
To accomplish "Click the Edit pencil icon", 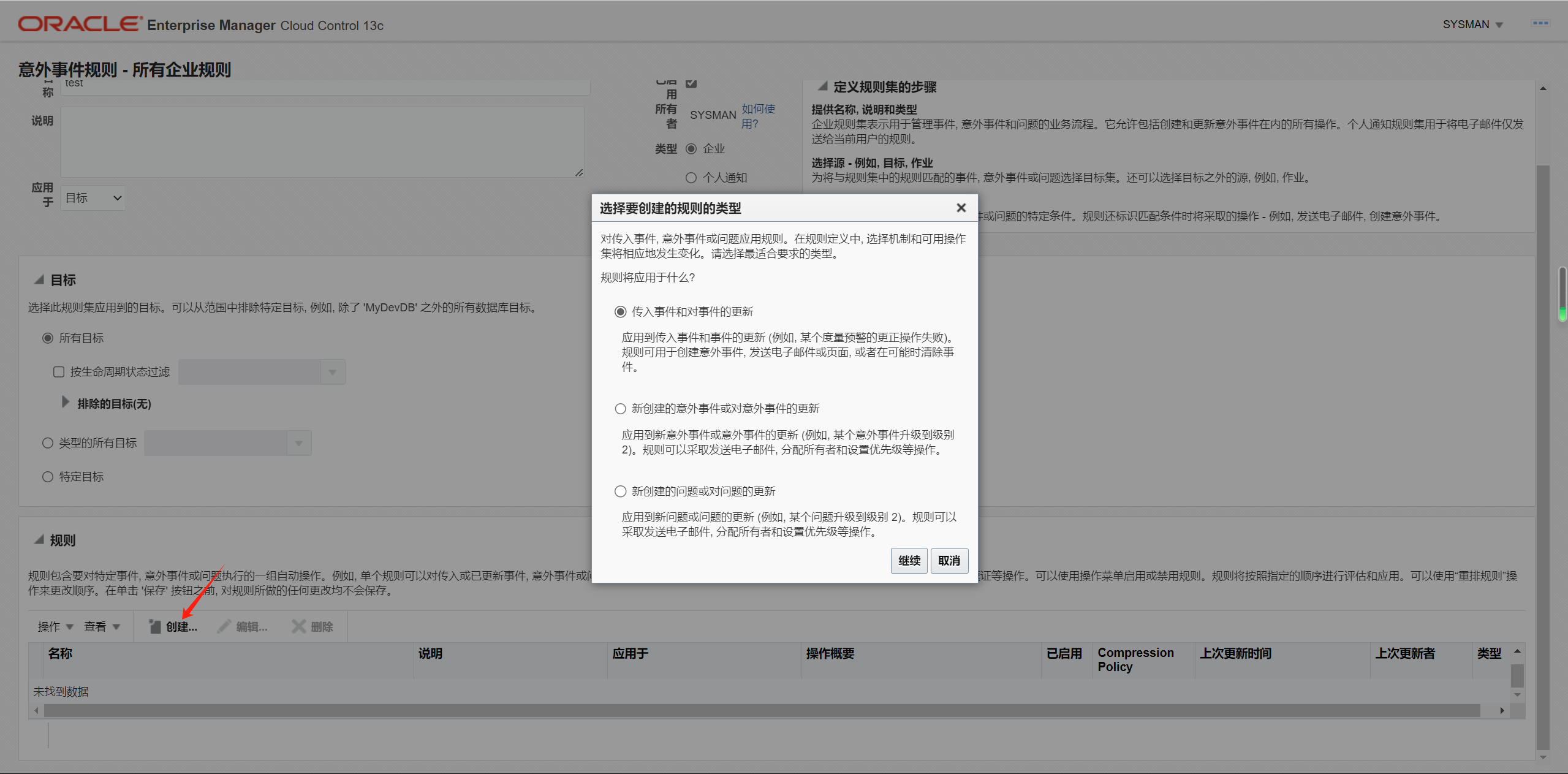I will (x=224, y=626).
